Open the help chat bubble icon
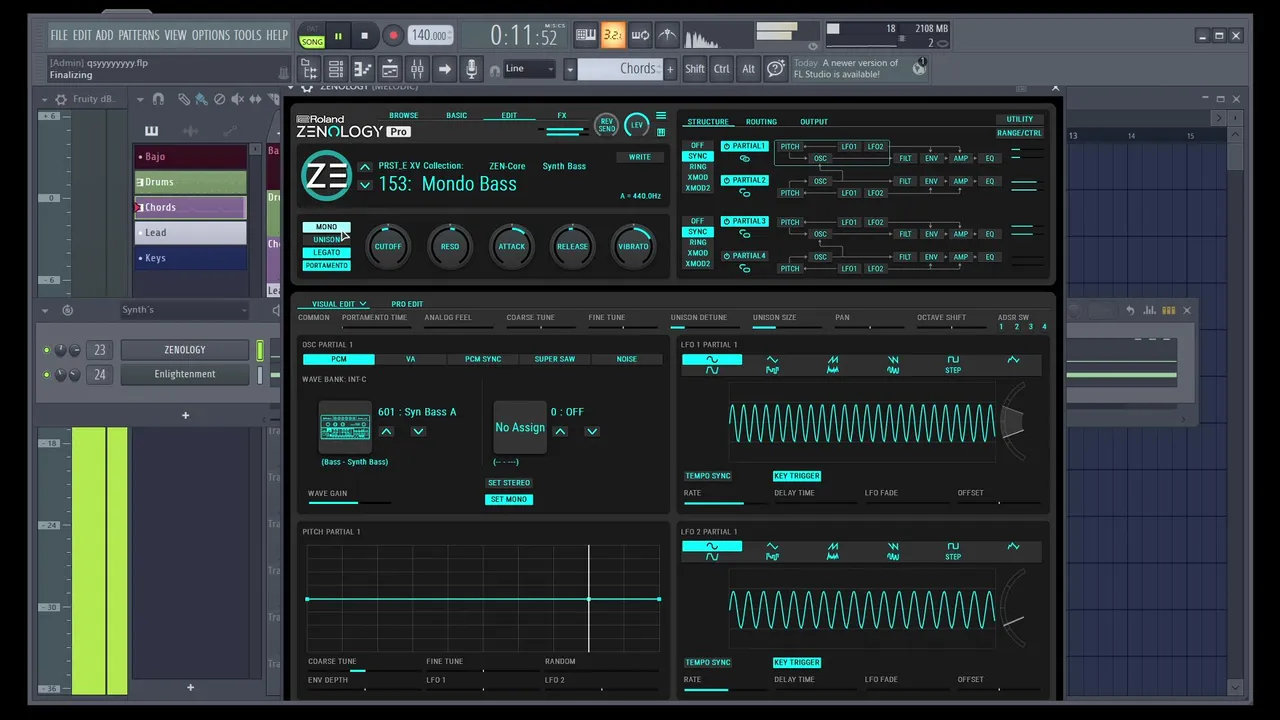This screenshot has width=1280, height=720. click(775, 69)
